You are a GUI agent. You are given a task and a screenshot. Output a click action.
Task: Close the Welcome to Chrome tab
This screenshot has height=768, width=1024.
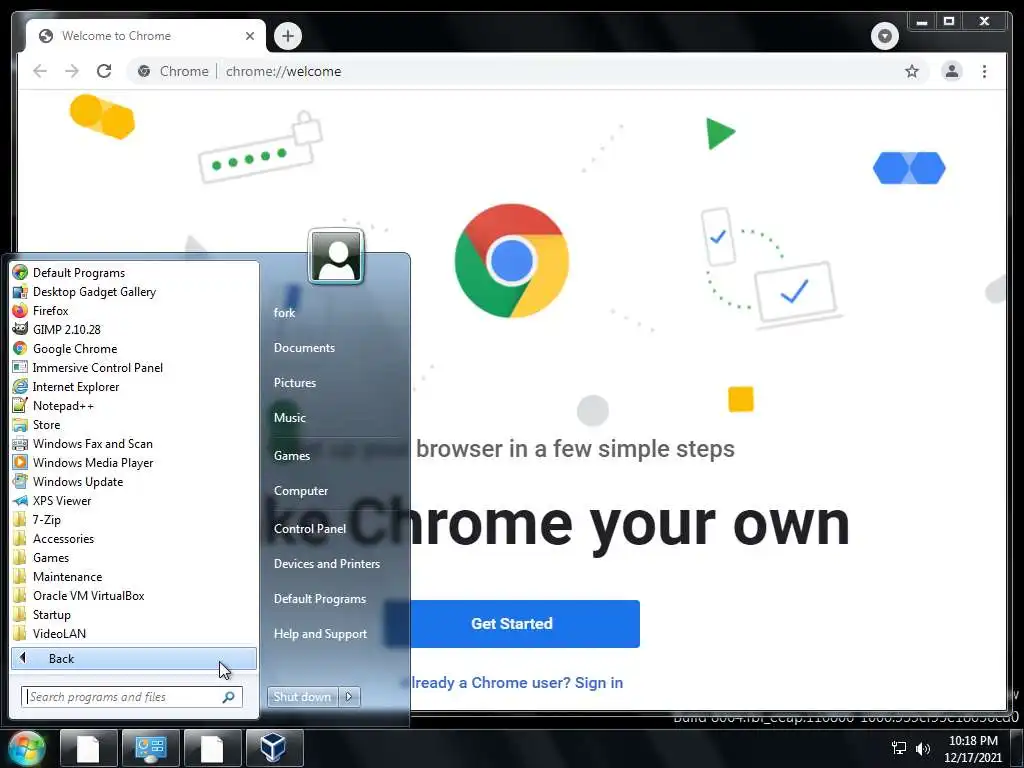coord(249,36)
